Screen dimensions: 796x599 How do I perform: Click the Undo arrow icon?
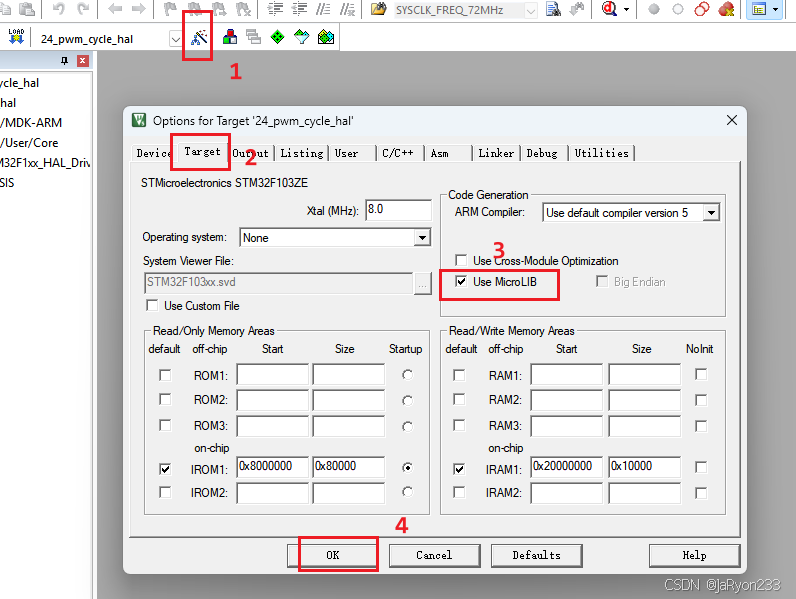pyautogui.click(x=59, y=8)
